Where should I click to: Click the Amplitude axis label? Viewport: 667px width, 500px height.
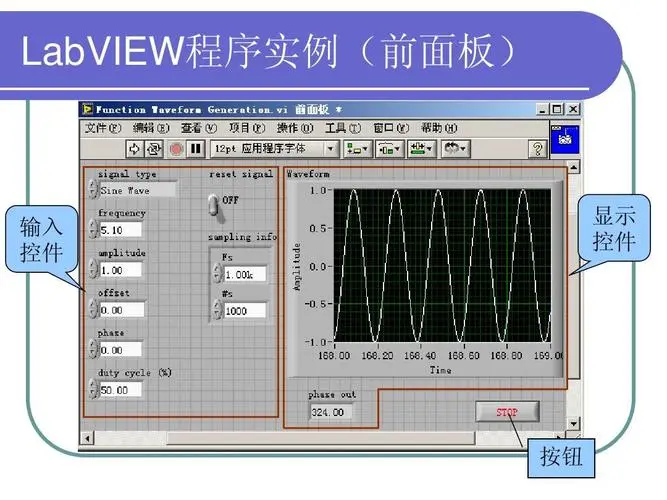(297, 267)
